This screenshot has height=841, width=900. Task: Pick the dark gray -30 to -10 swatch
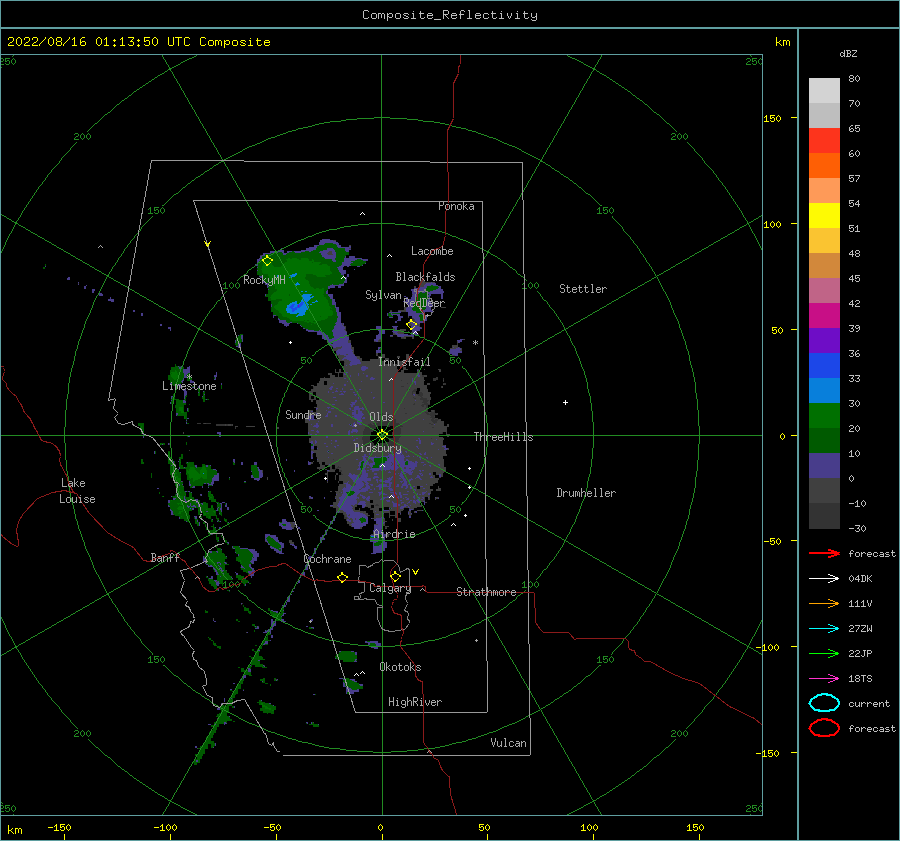pos(824,516)
